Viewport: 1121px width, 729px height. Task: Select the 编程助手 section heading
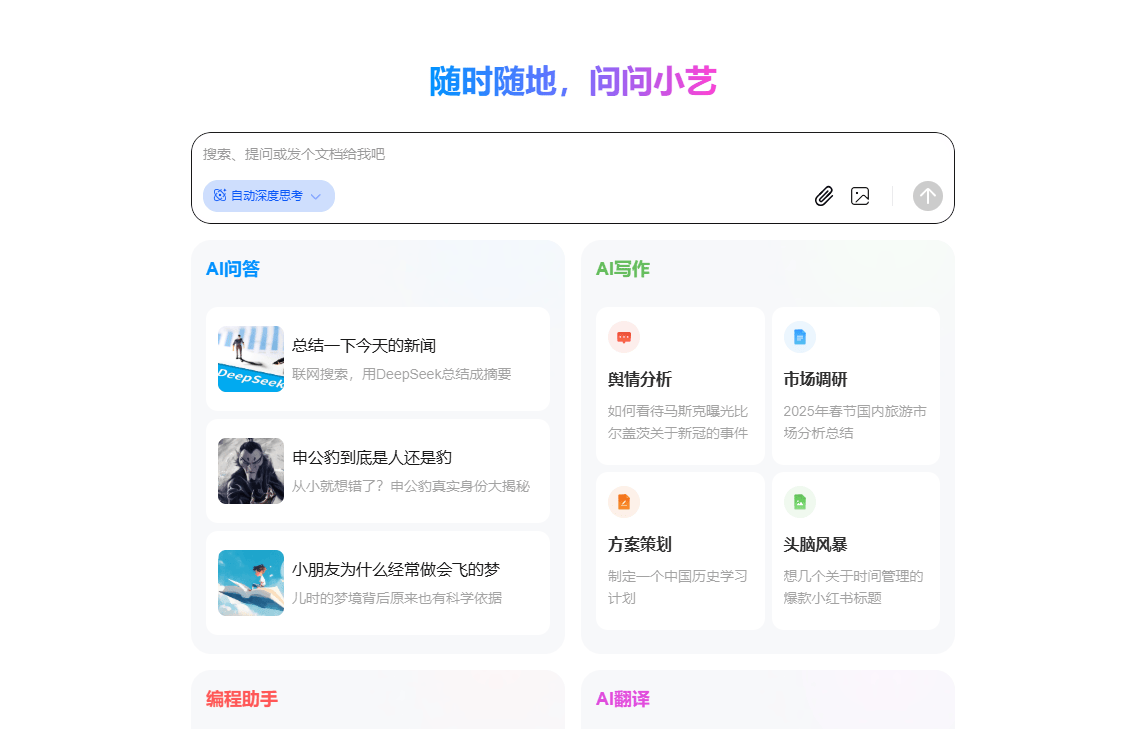pos(242,699)
